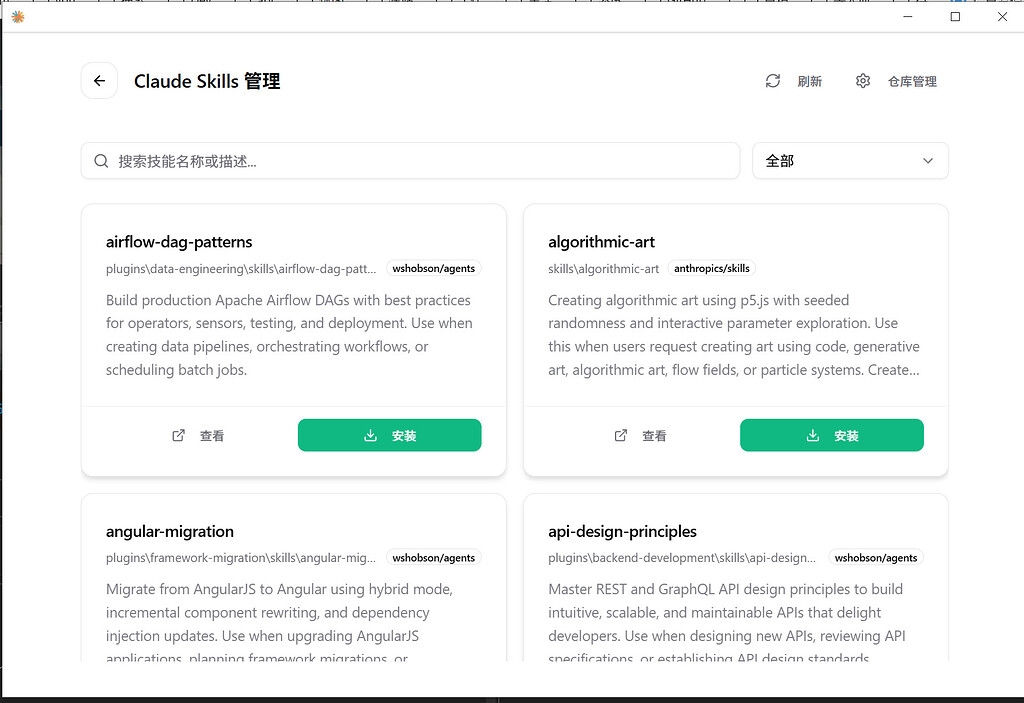Click the algorithmic-art description text
Screen dimensions: 1024x703
734,335
